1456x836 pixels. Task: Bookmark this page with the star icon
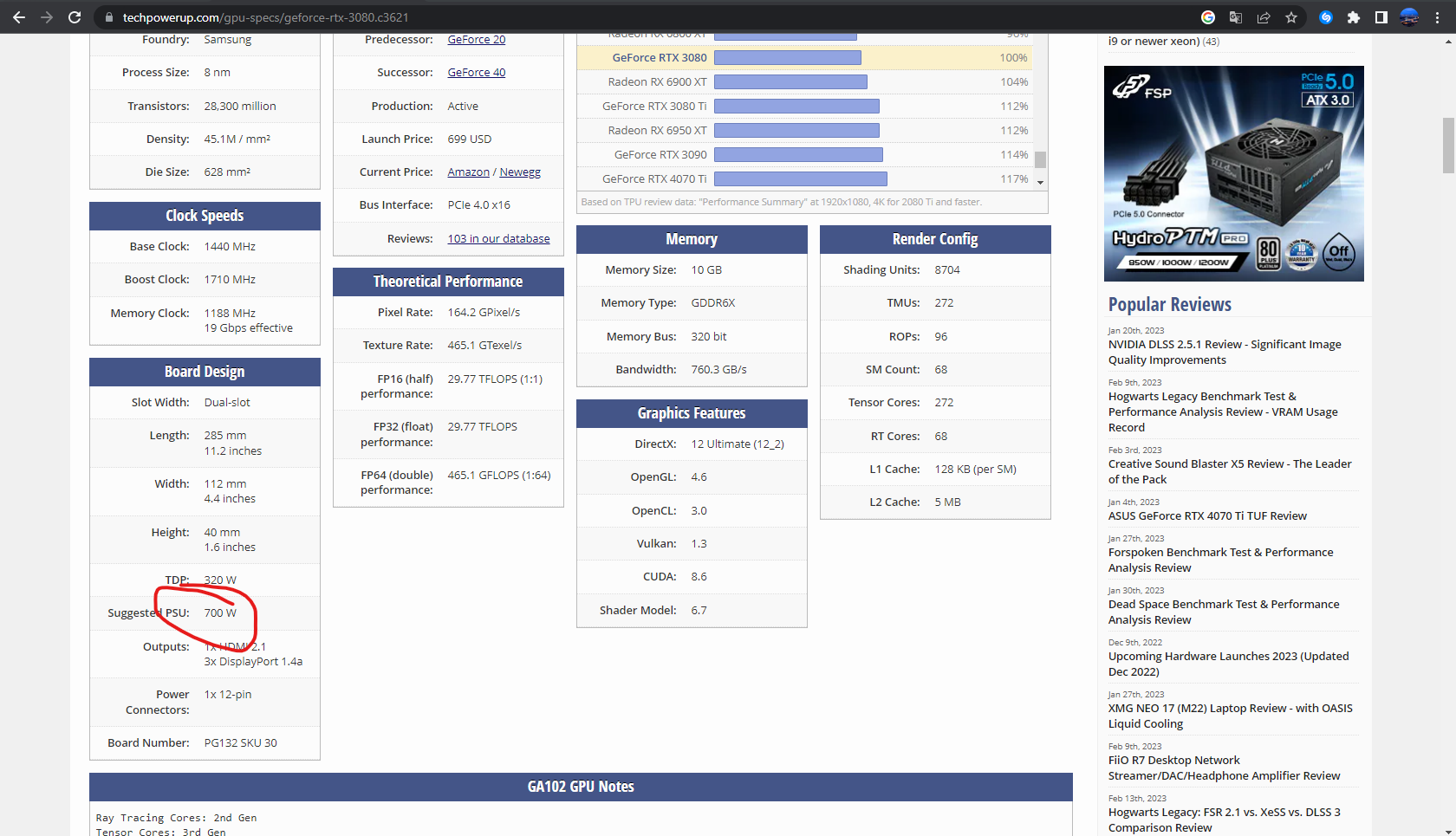coord(1291,17)
